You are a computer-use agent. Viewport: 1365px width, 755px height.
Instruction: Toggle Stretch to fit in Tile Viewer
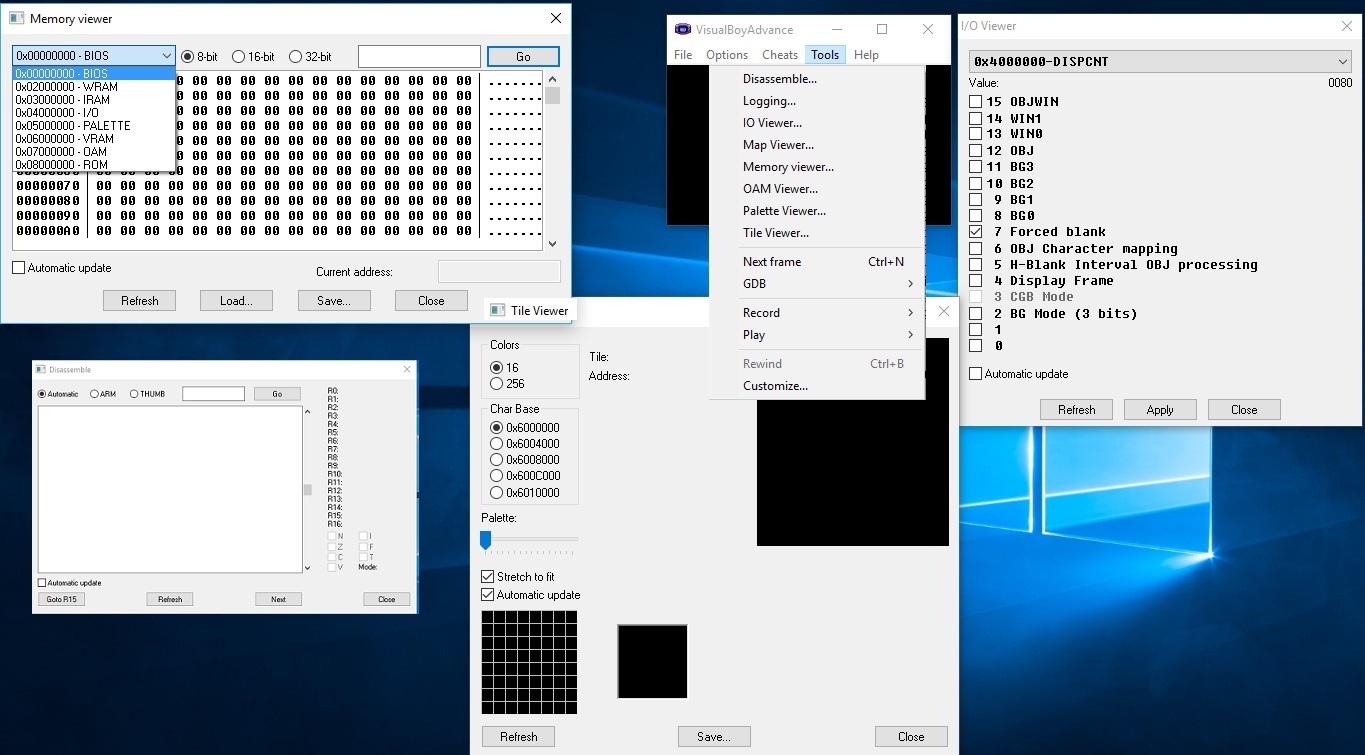pyautogui.click(x=488, y=577)
